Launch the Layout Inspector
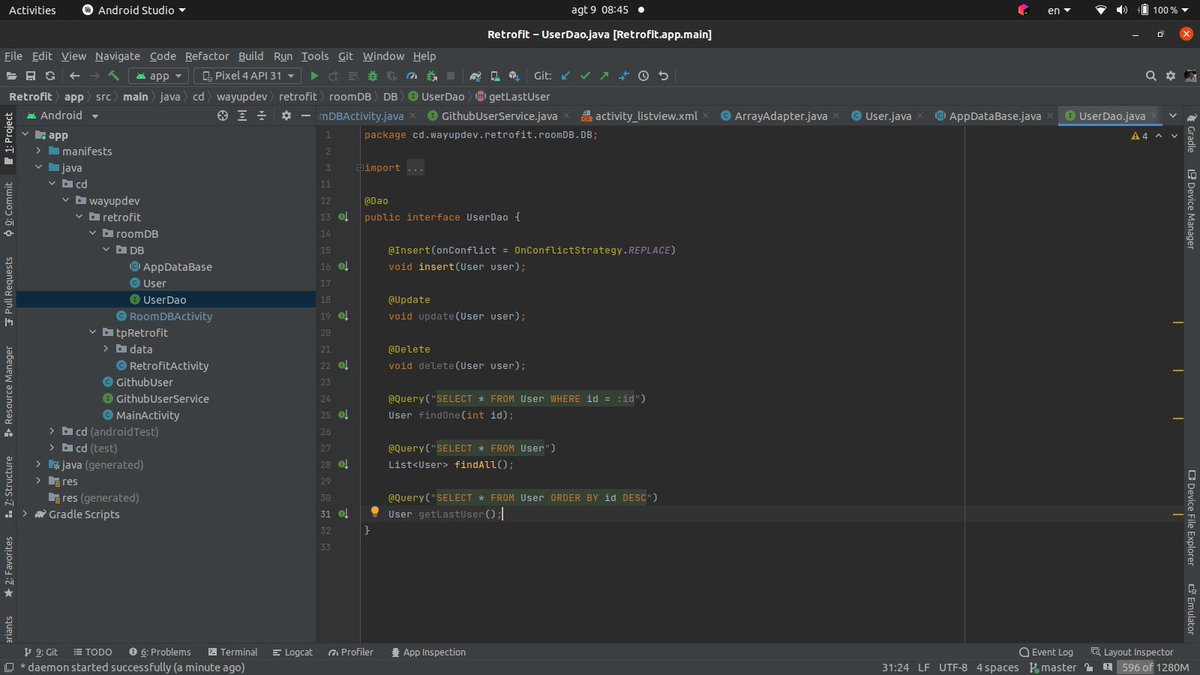 point(1131,651)
